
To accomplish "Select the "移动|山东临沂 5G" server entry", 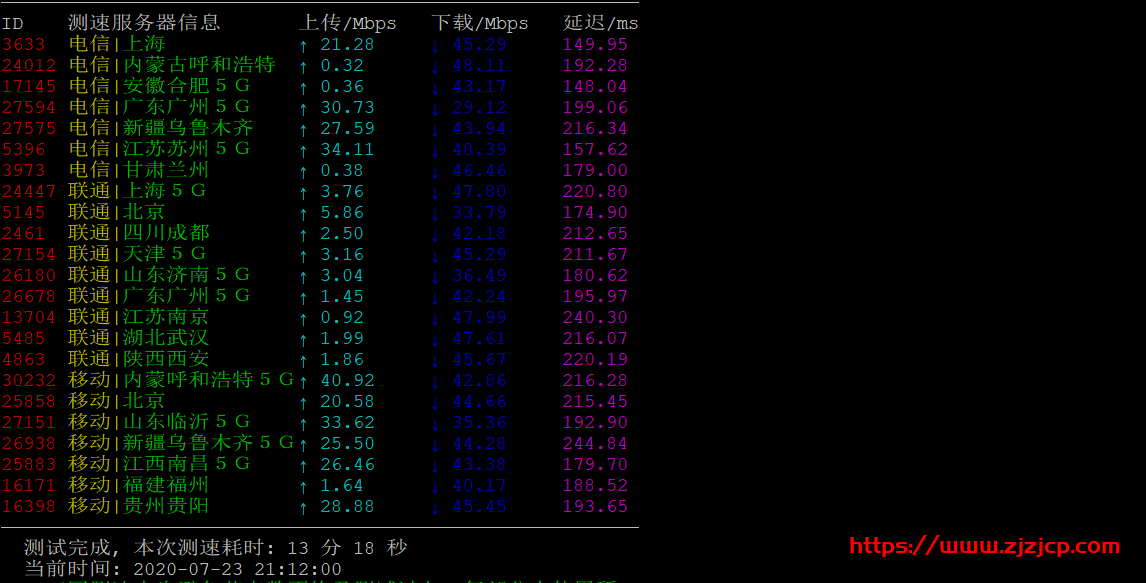I will point(159,422).
